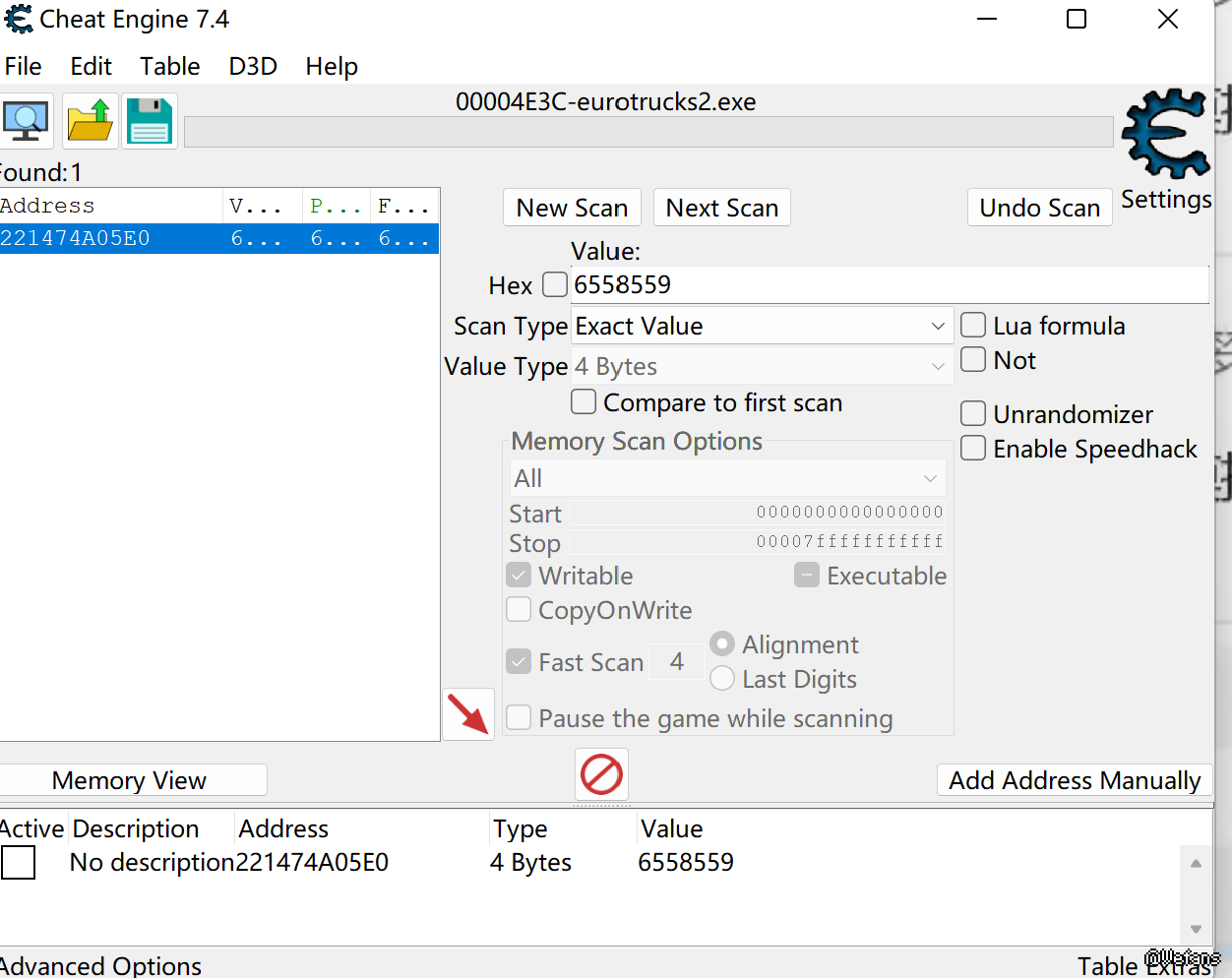1232x978 pixels.
Task: Click the 6558559 value in address table
Action: (686, 862)
